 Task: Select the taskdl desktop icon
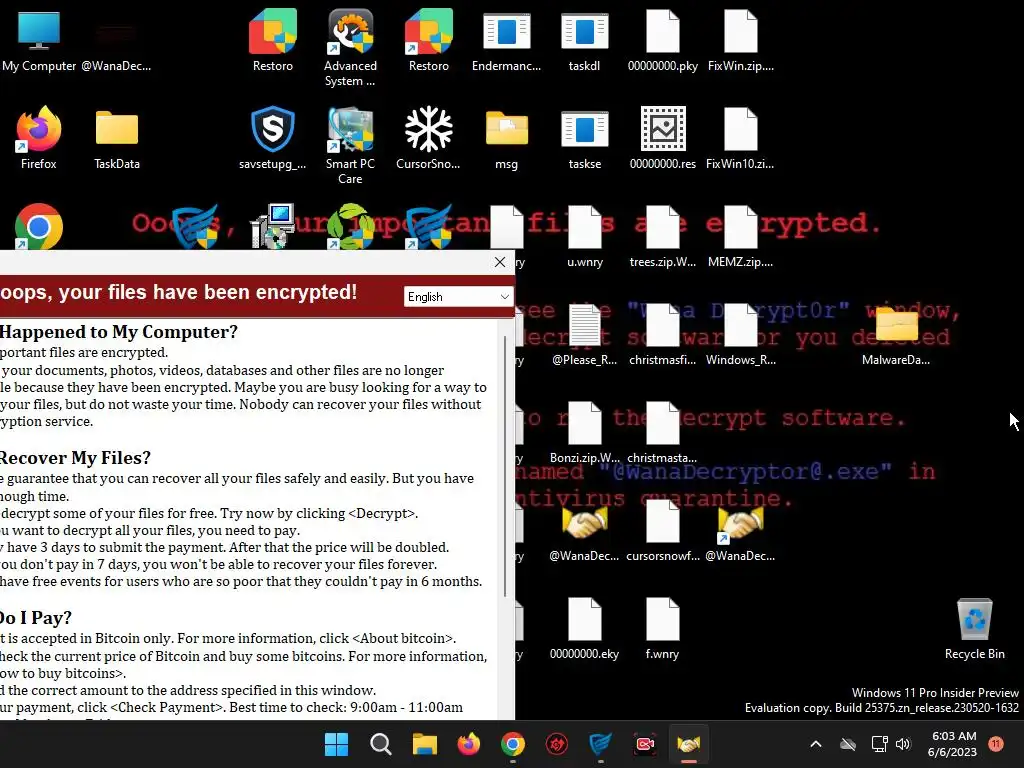point(584,41)
